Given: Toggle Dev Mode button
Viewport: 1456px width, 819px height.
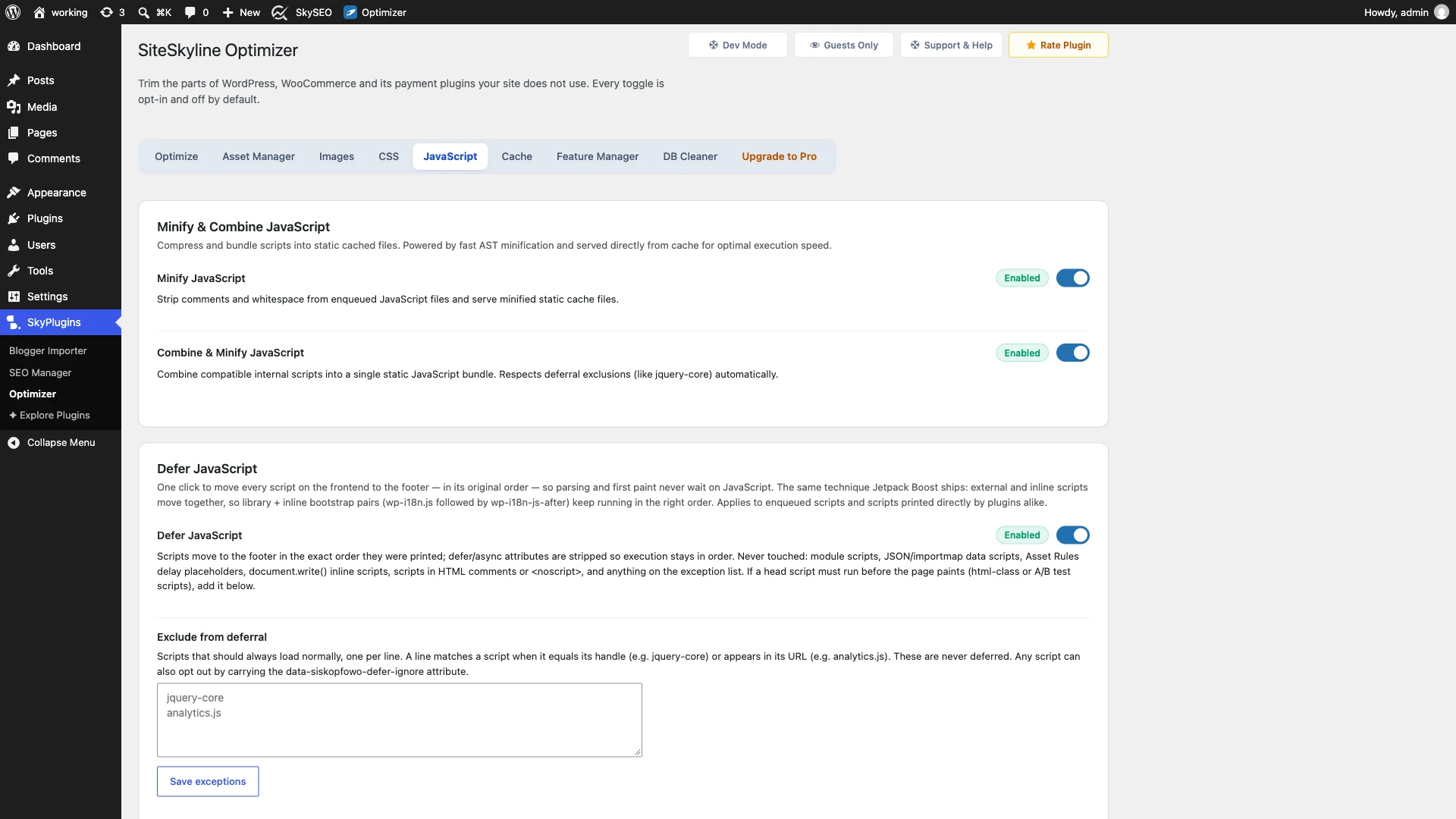Looking at the screenshot, I should point(738,45).
